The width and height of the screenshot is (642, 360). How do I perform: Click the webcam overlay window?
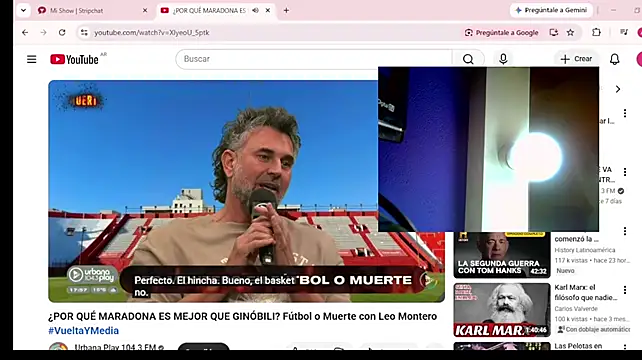pyautogui.click(x=488, y=149)
